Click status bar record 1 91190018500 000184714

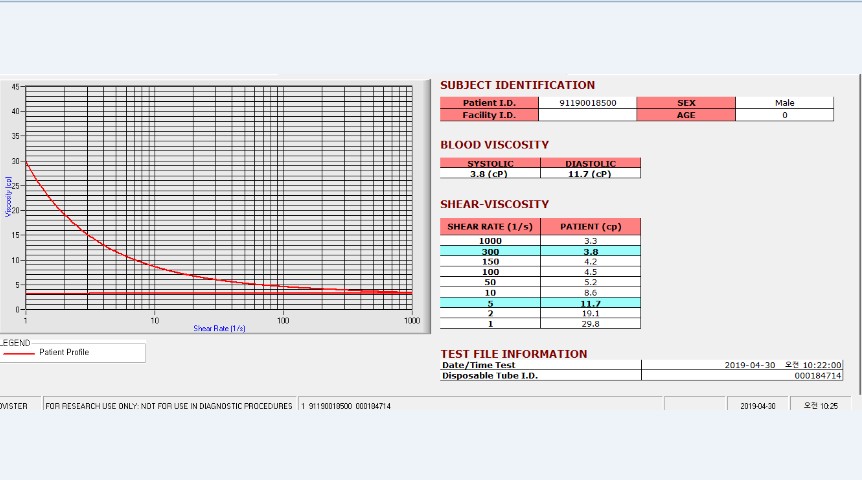[346, 406]
